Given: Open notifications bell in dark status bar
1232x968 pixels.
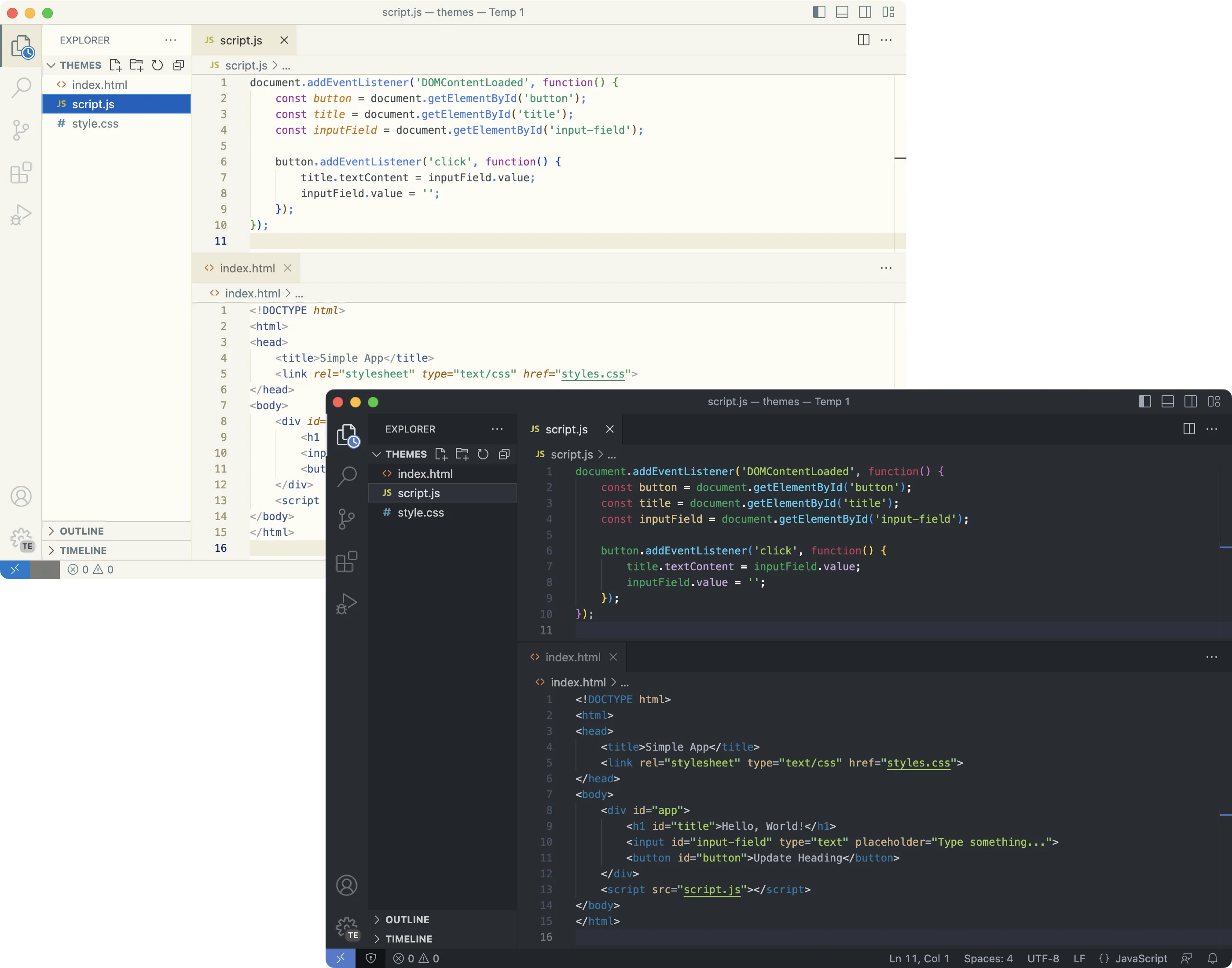Looking at the screenshot, I should tap(1212, 958).
